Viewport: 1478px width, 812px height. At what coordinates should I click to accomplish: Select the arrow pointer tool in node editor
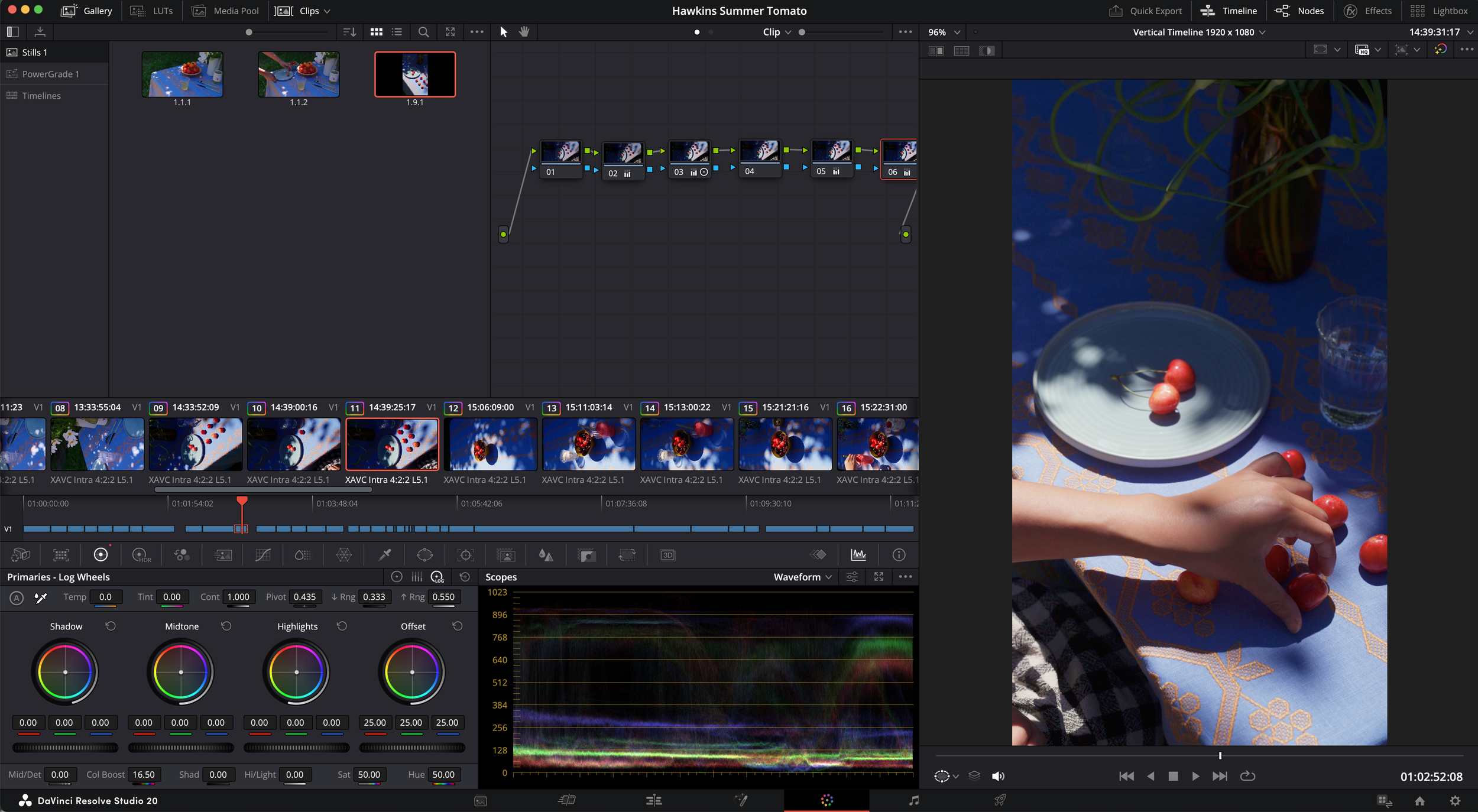[x=504, y=32]
